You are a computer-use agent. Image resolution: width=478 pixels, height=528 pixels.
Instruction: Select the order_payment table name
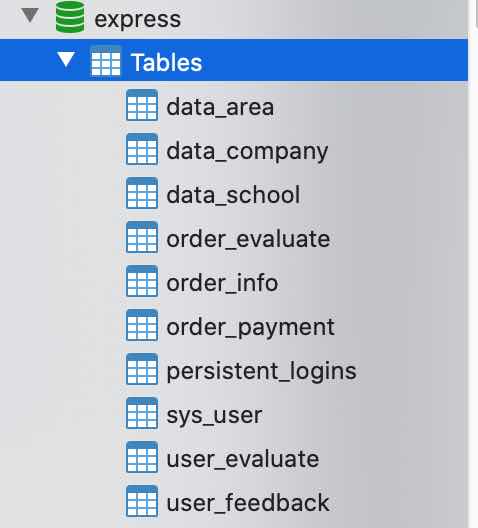[x=250, y=328]
